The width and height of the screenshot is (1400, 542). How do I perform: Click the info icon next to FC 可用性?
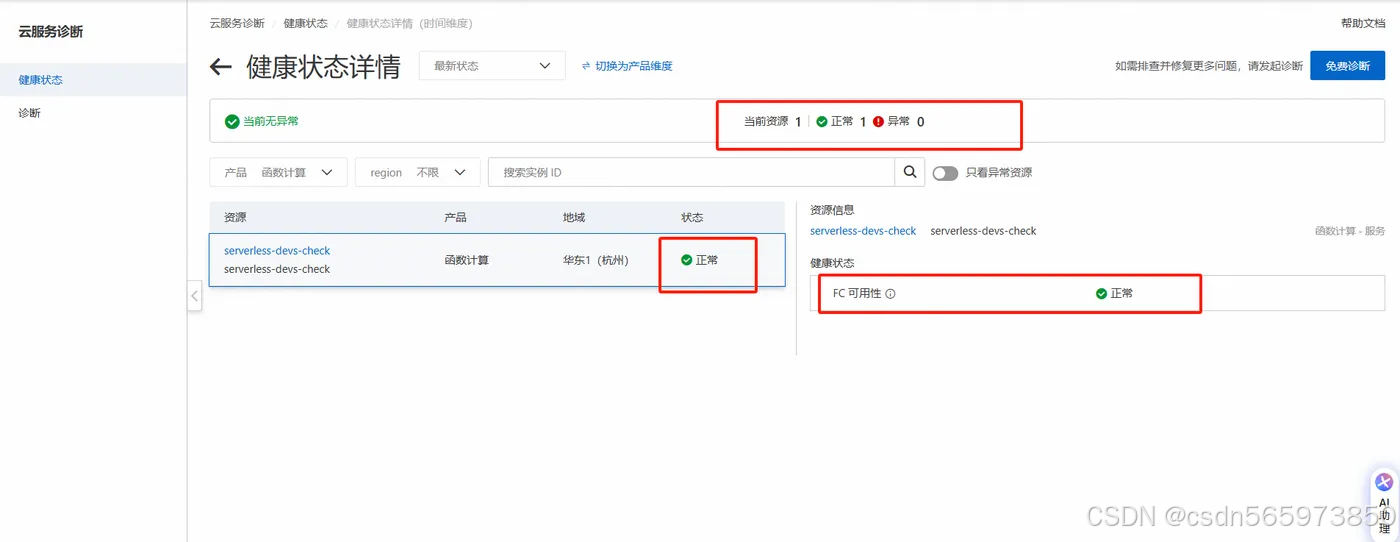click(x=890, y=294)
